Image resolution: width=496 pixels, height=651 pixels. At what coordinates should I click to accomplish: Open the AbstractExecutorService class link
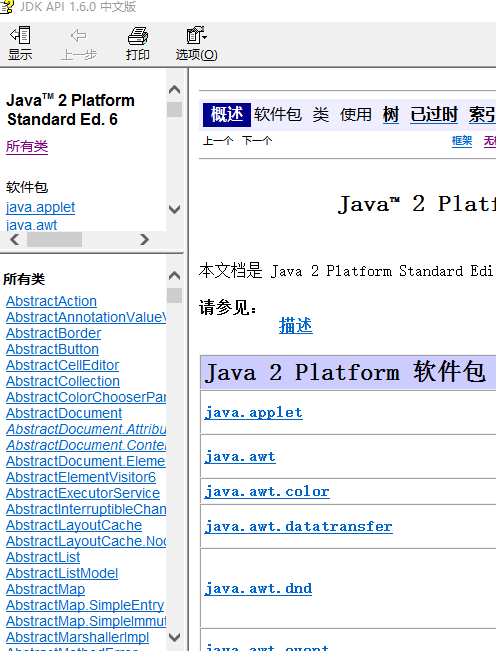point(83,493)
